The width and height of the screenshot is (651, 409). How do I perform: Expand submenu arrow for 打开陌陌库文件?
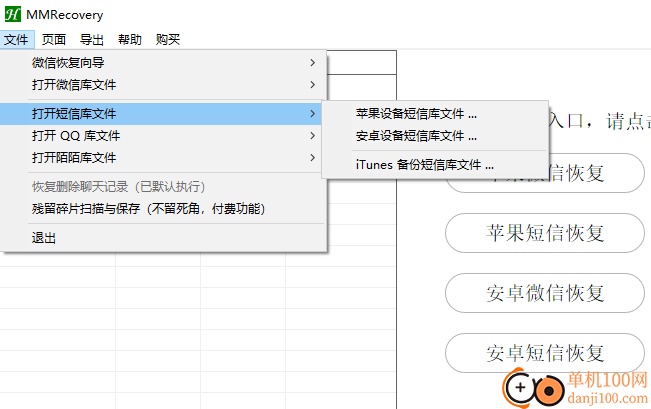[x=313, y=158]
